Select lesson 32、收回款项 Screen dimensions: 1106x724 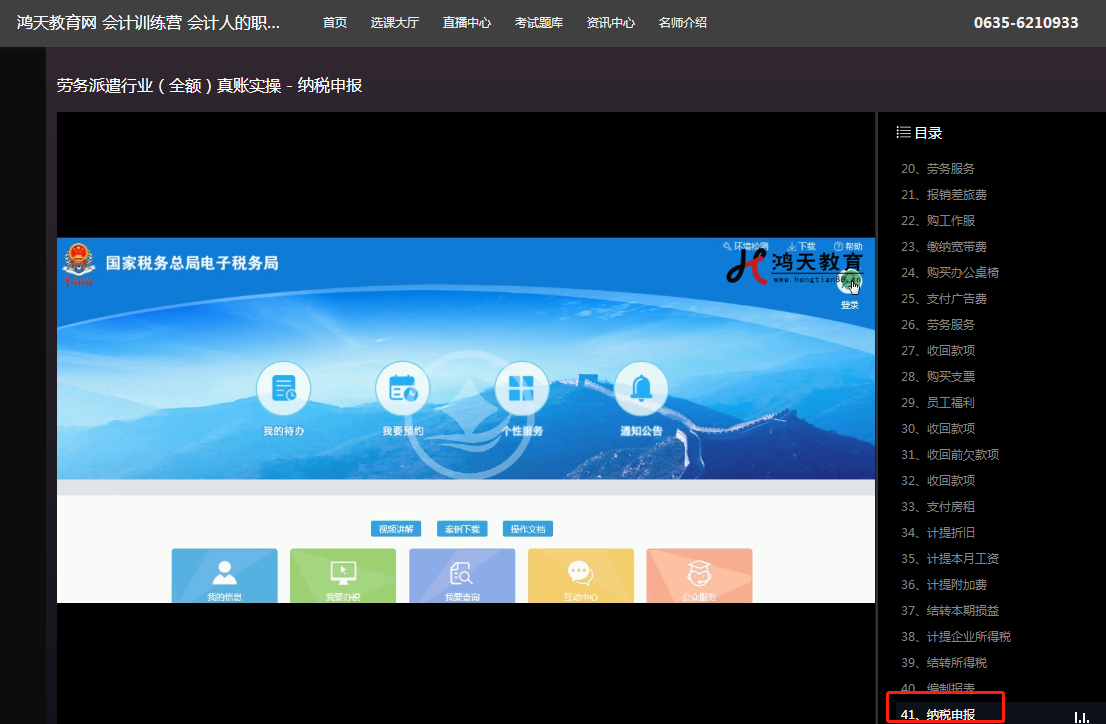(x=937, y=481)
